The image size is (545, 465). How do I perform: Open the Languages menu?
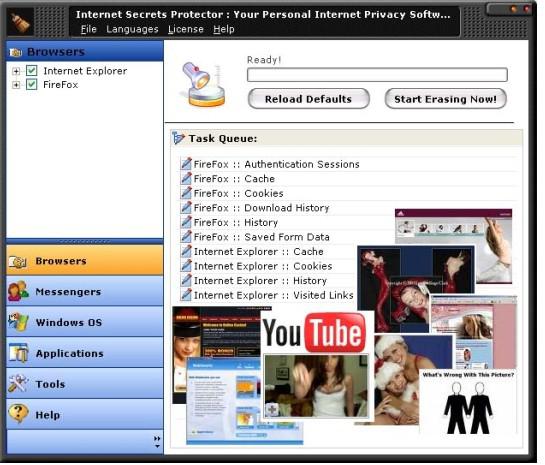(132, 29)
